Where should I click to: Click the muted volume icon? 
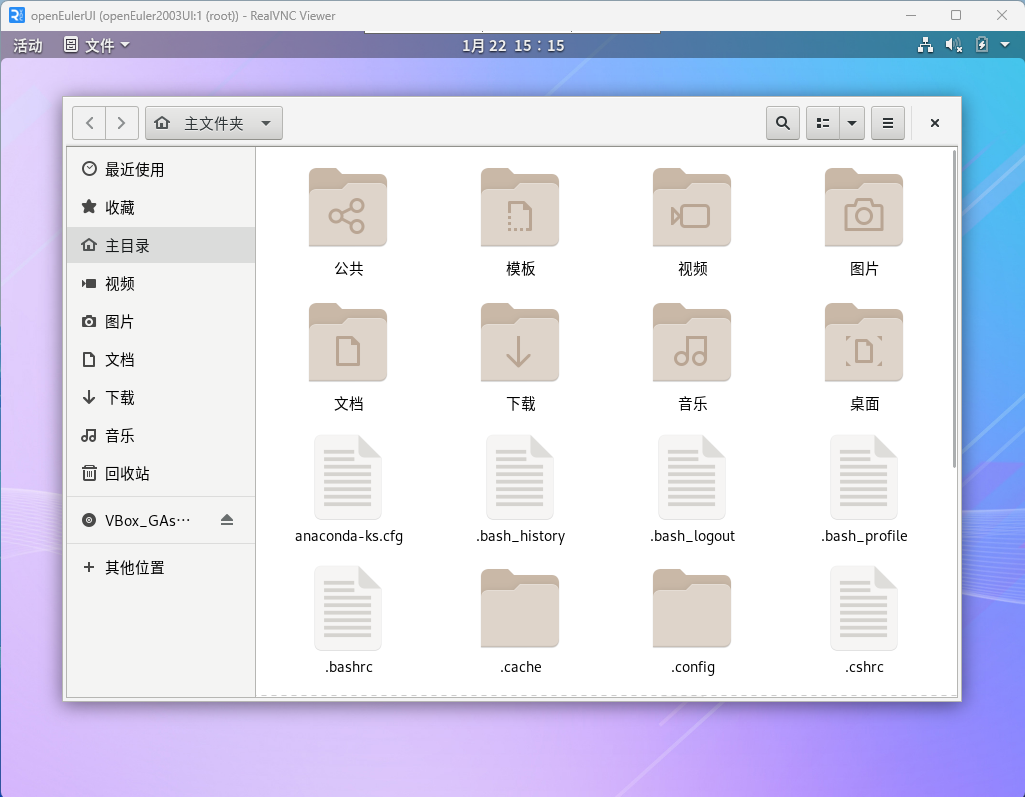click(953, 45)
